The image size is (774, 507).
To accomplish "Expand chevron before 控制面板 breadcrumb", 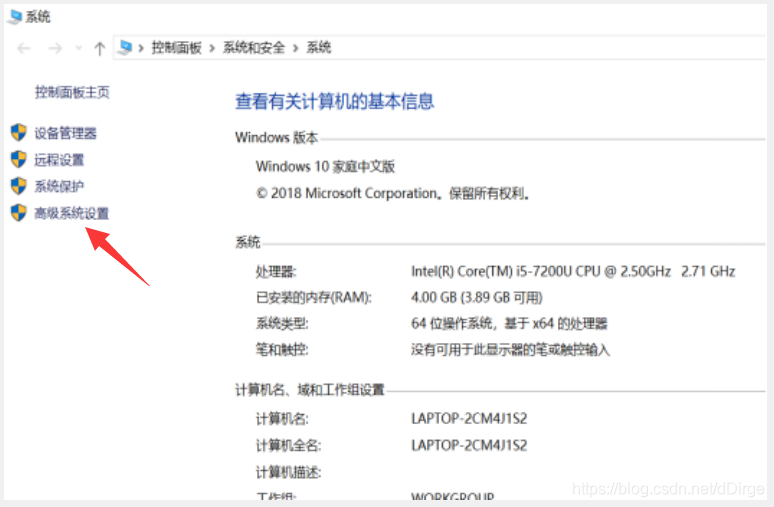I will 141,48.
